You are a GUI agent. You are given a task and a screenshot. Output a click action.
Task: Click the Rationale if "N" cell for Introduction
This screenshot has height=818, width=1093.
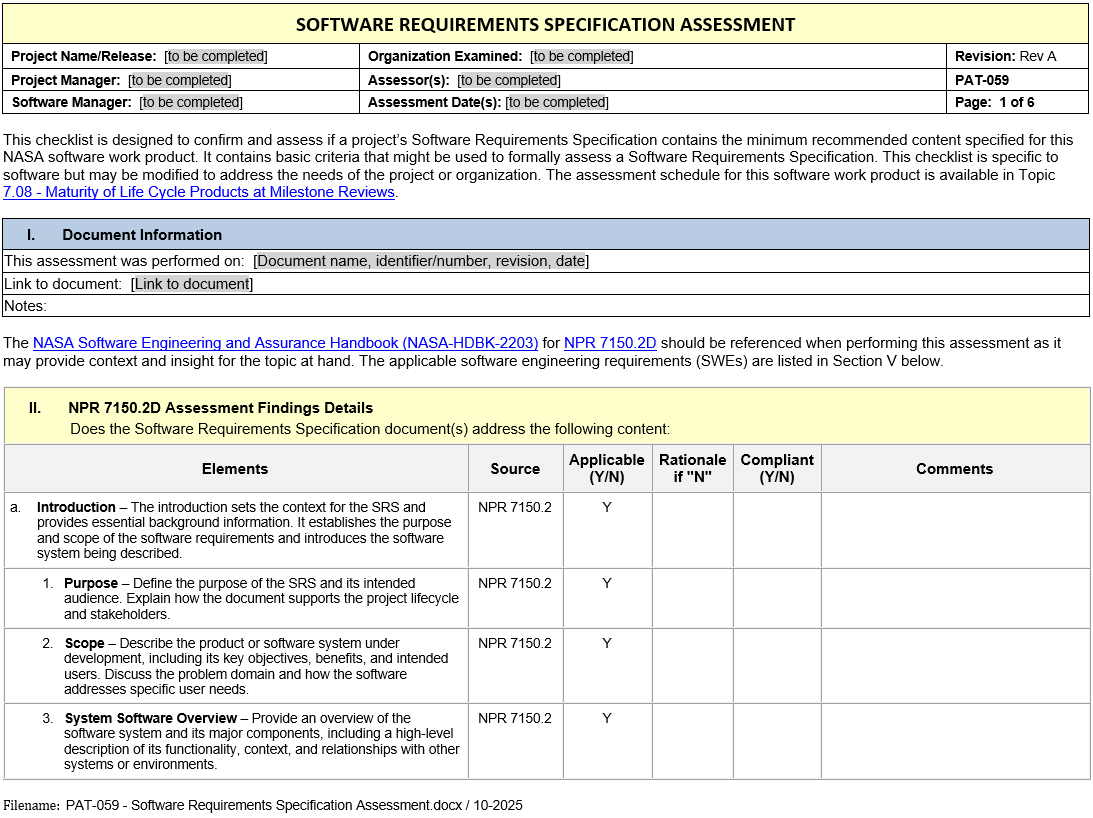(x=692, y=530)
